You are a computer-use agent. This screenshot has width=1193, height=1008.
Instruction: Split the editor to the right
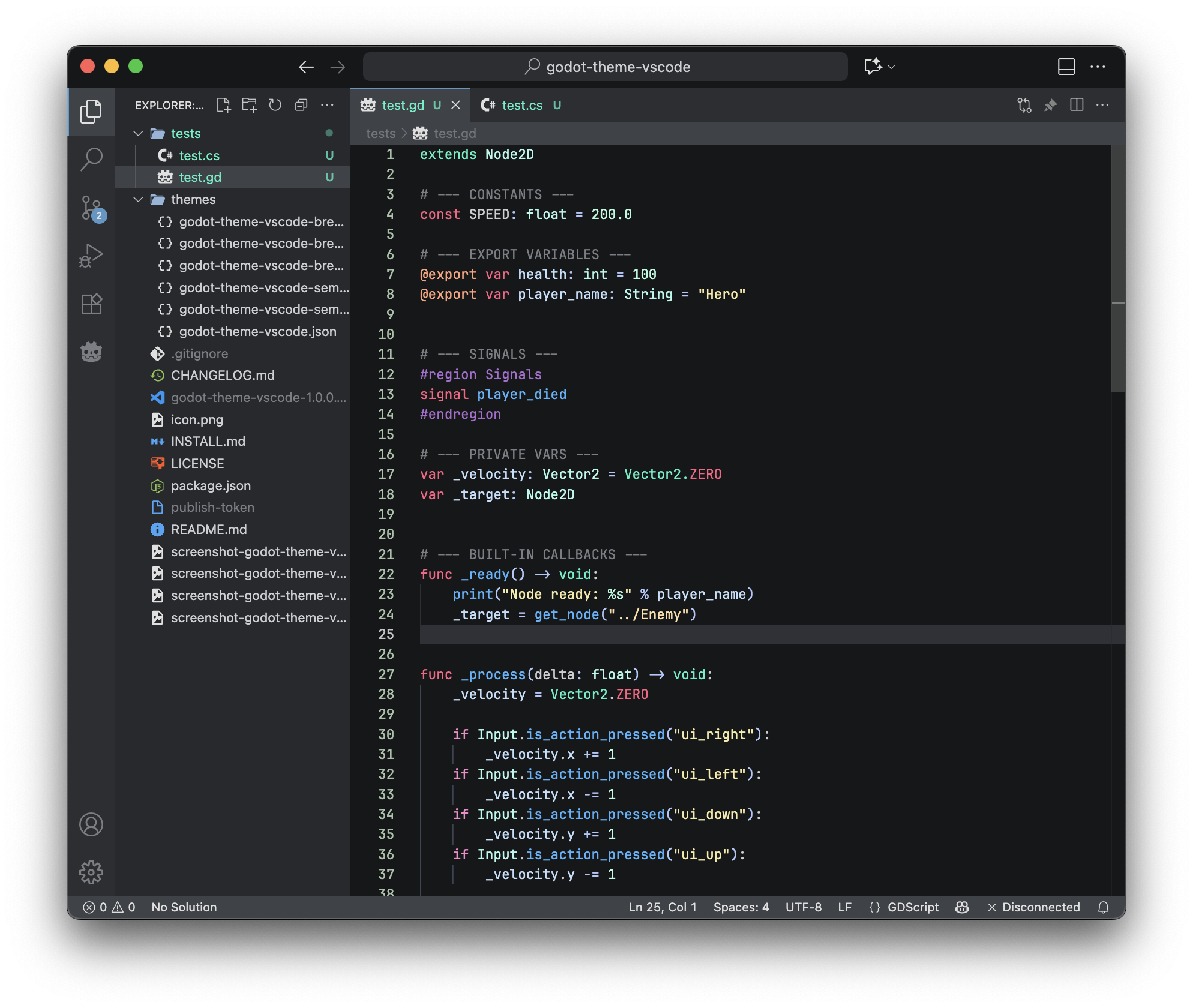point(1077,105)
